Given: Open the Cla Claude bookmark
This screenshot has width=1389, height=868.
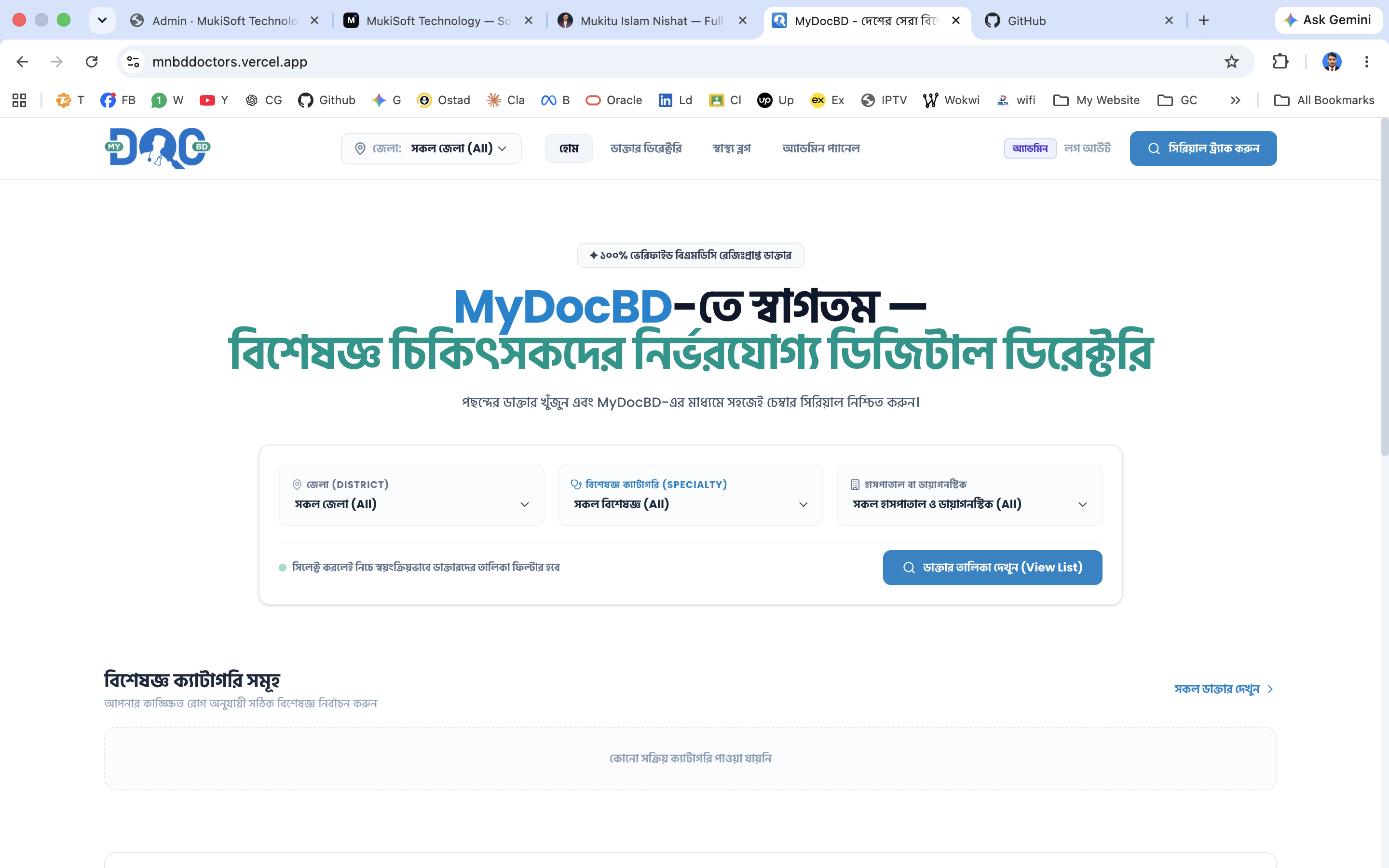Looking at the screenshot, I should (505, 100).
